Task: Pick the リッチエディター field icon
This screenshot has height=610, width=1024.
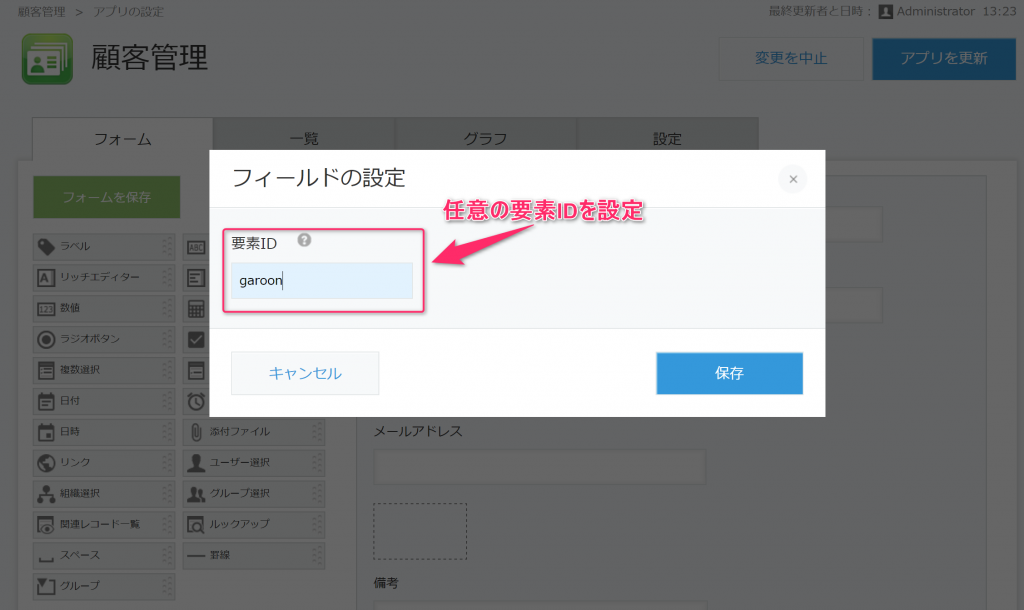Action: [46, 278]
